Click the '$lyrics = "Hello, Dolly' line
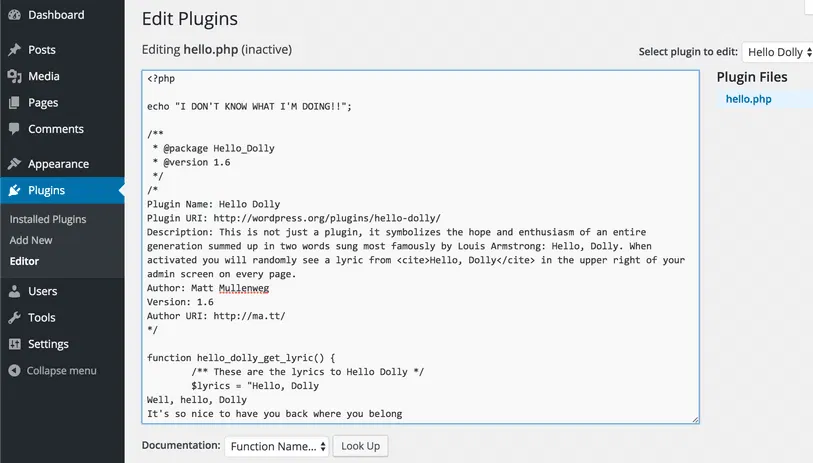 pos(255,386)
